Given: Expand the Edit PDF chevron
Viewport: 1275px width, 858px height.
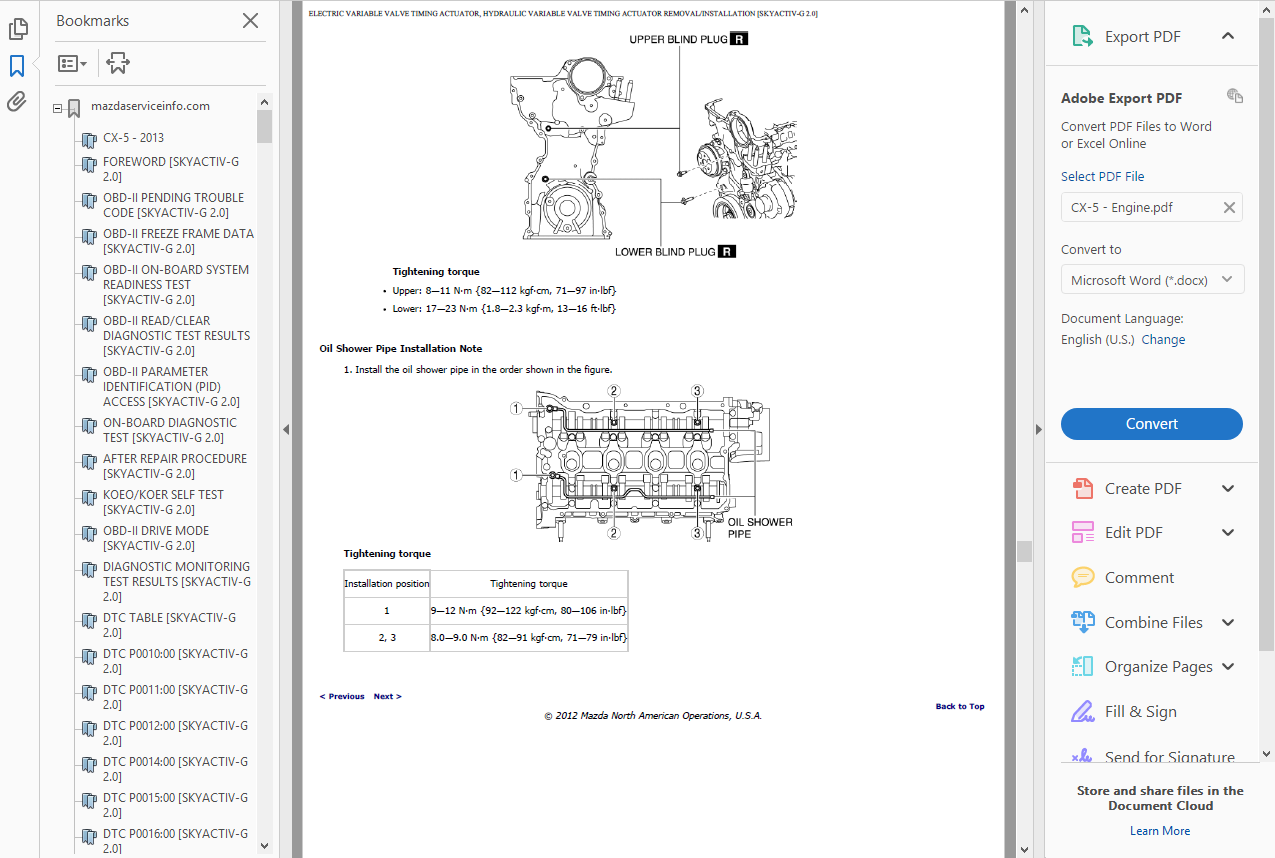Looking at the screenshot, I should click(1228, 533).
